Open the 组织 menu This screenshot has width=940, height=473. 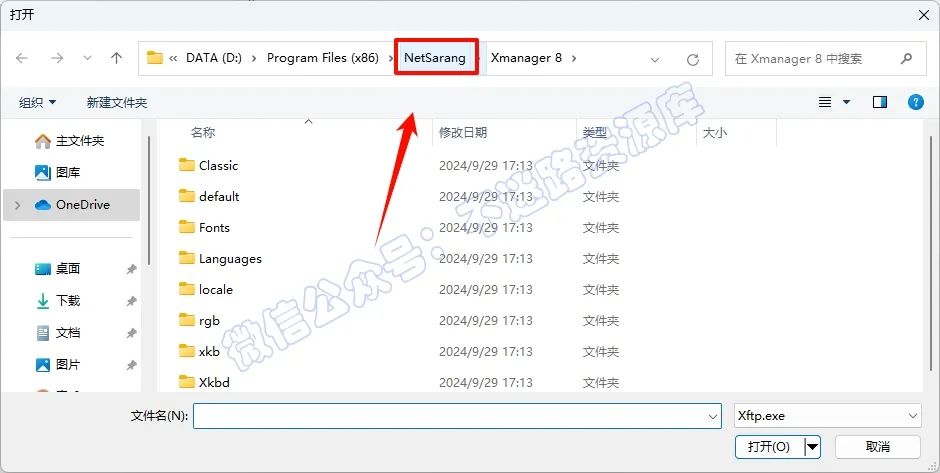37,103
